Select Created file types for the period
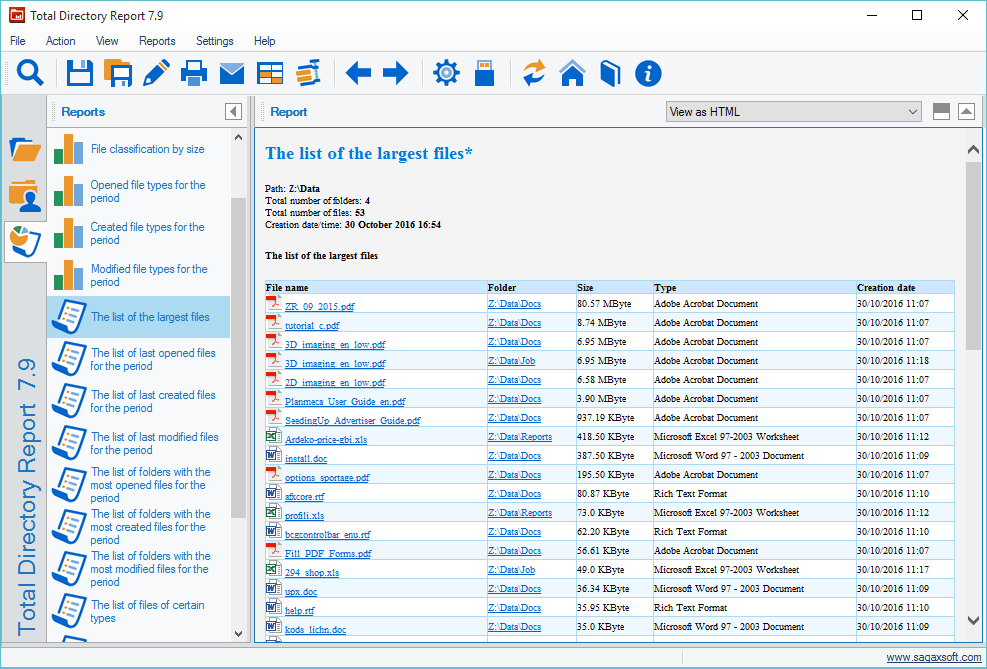Screen dimensions: 987x669 (139, 233)
